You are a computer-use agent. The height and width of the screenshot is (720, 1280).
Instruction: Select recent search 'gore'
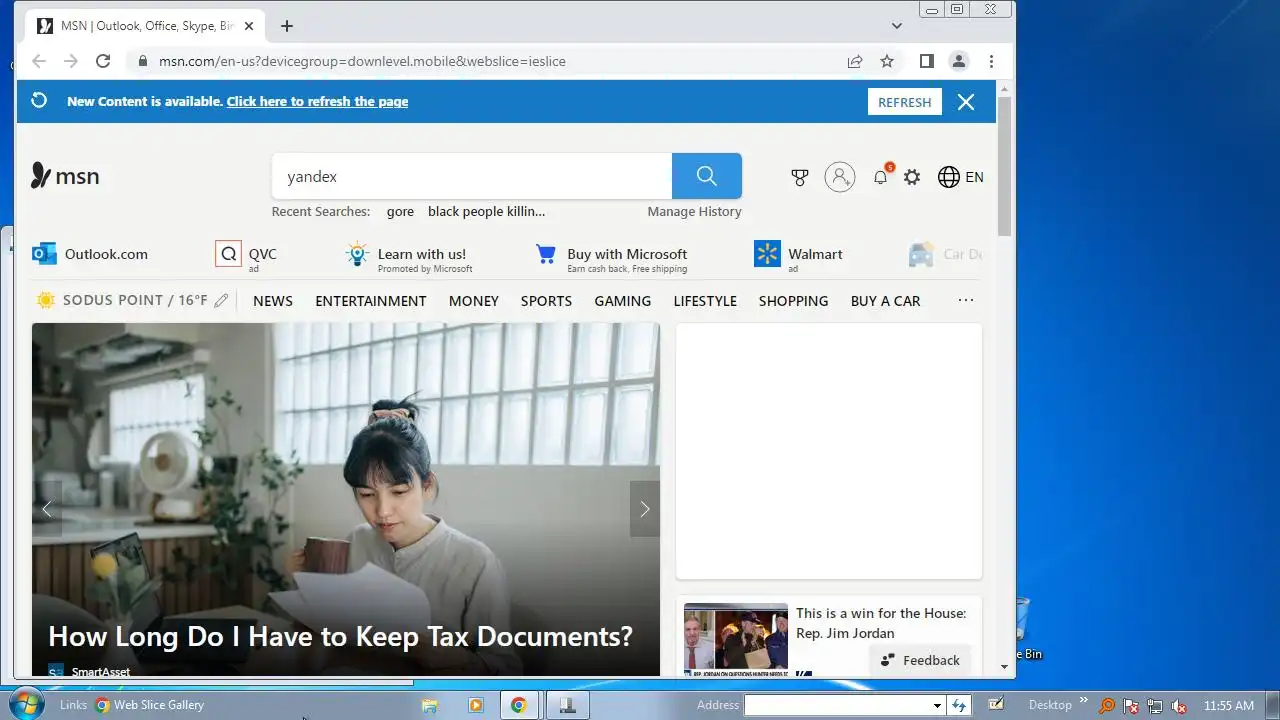click(x=400, y=211)
